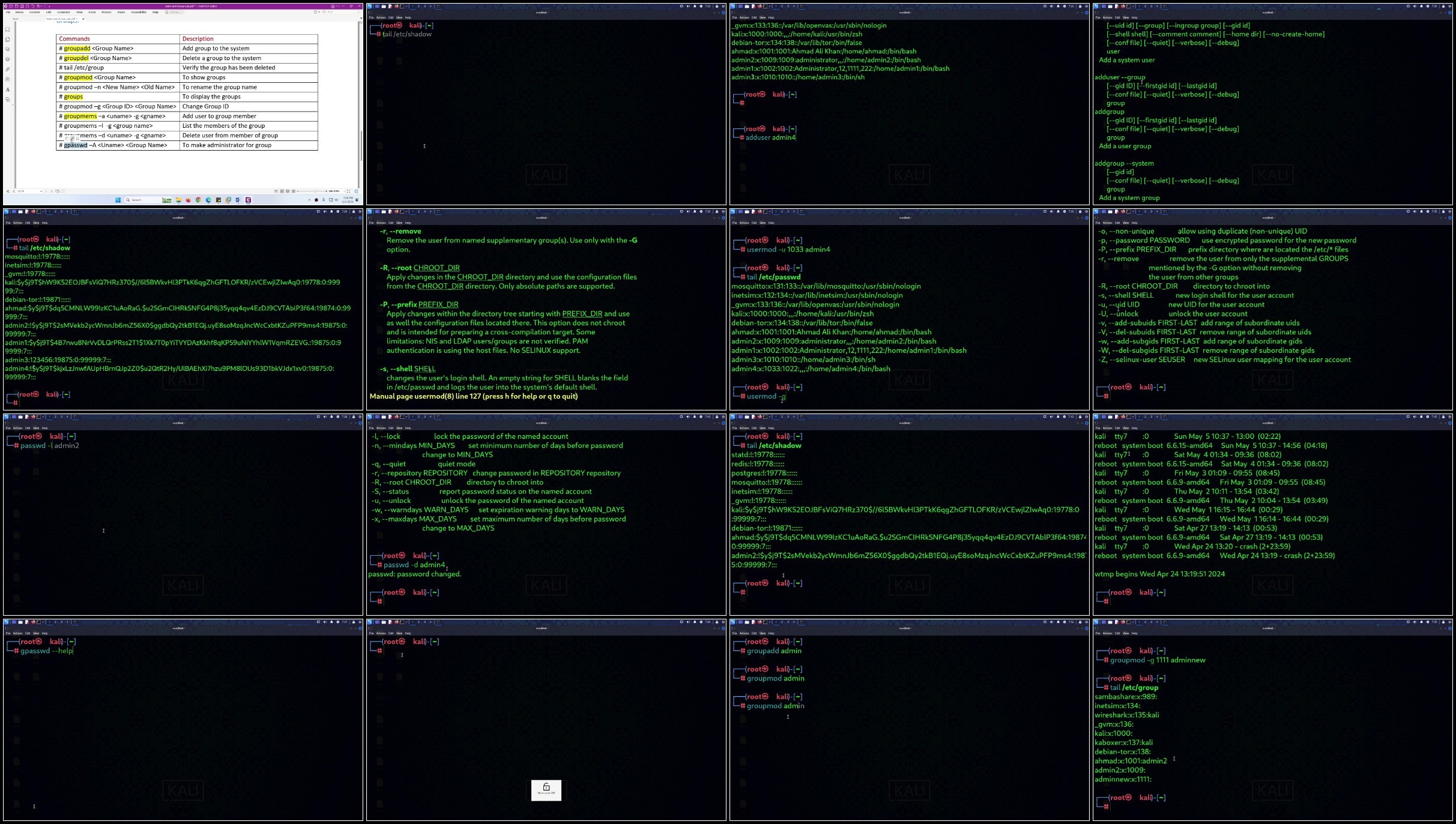Click the zoom in plus button in Foxit
The height and width of the screenshot is (824, 1456).
point(326,191)
